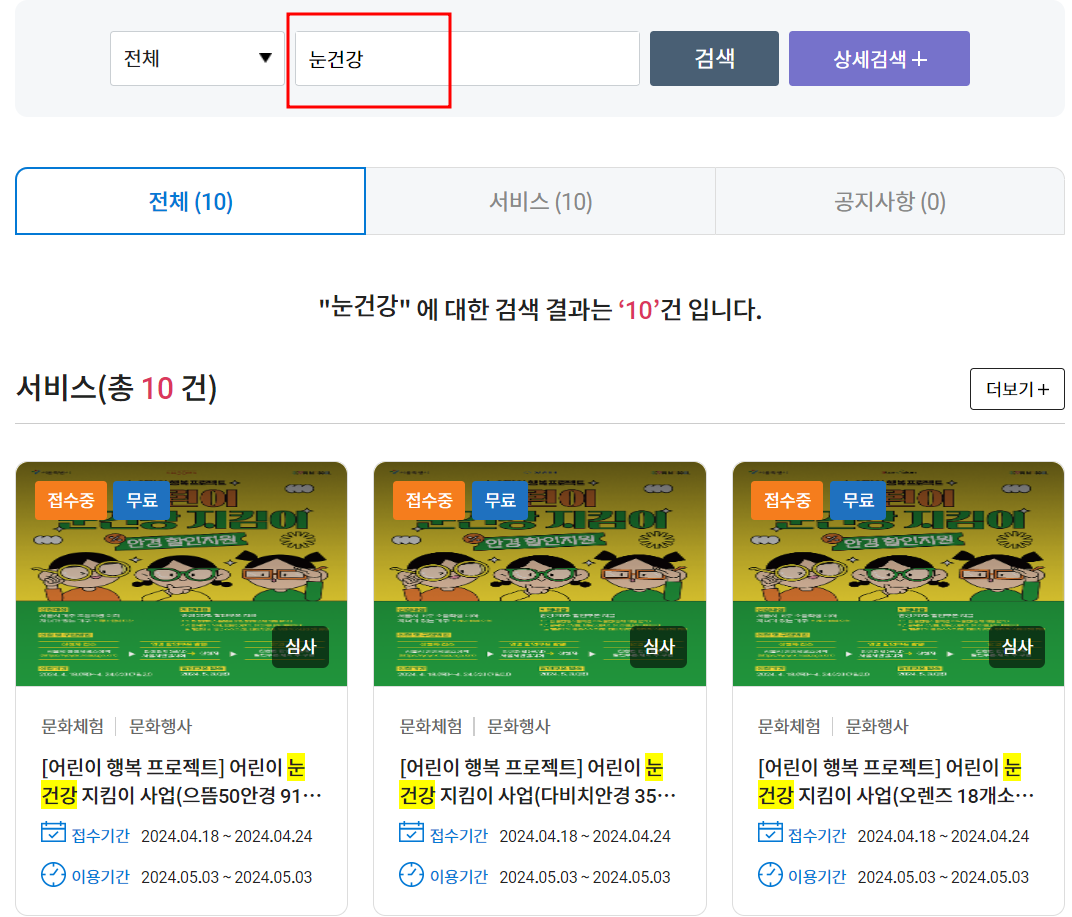Click the 이용기간 clock icon on 오렌즈 card
This screenshot has width=1072, height=917.
pos(770,875)
